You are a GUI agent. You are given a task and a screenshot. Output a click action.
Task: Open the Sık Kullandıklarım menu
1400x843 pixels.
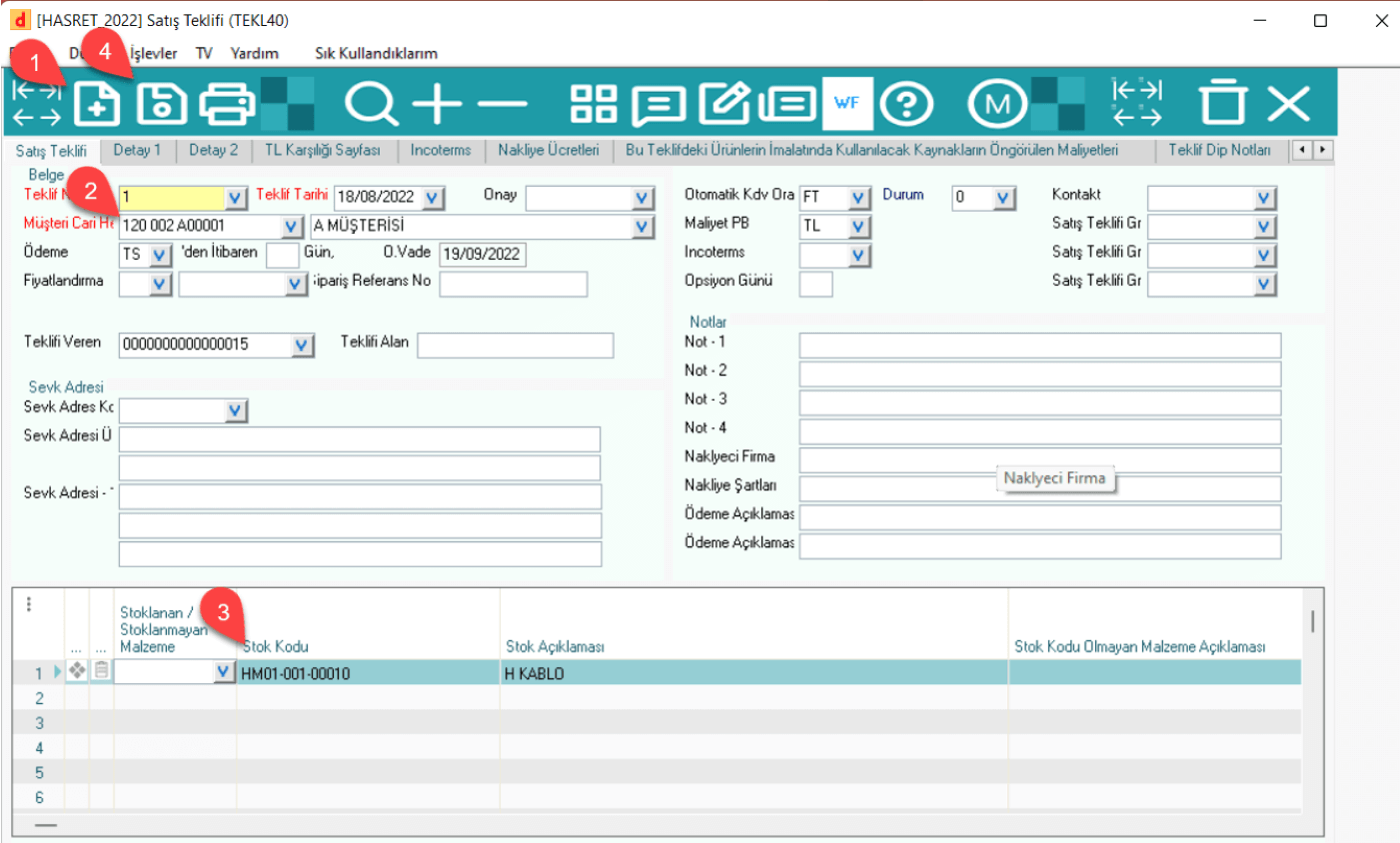(376, 53)
